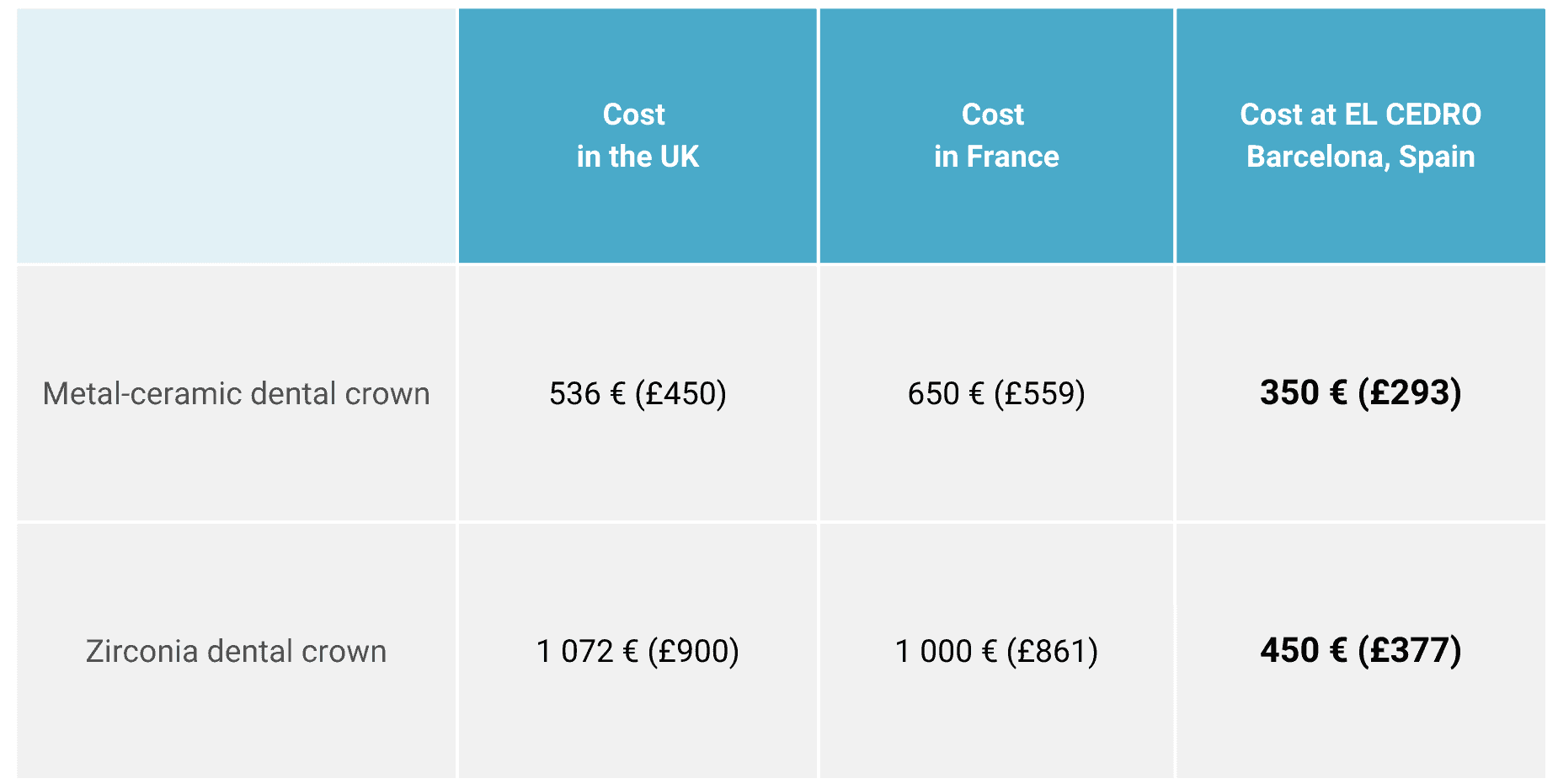Image resolution: width=1558 pixels, height=784 pixels.
Task: Click the 1 000 € France price
Action: point(945,651)
